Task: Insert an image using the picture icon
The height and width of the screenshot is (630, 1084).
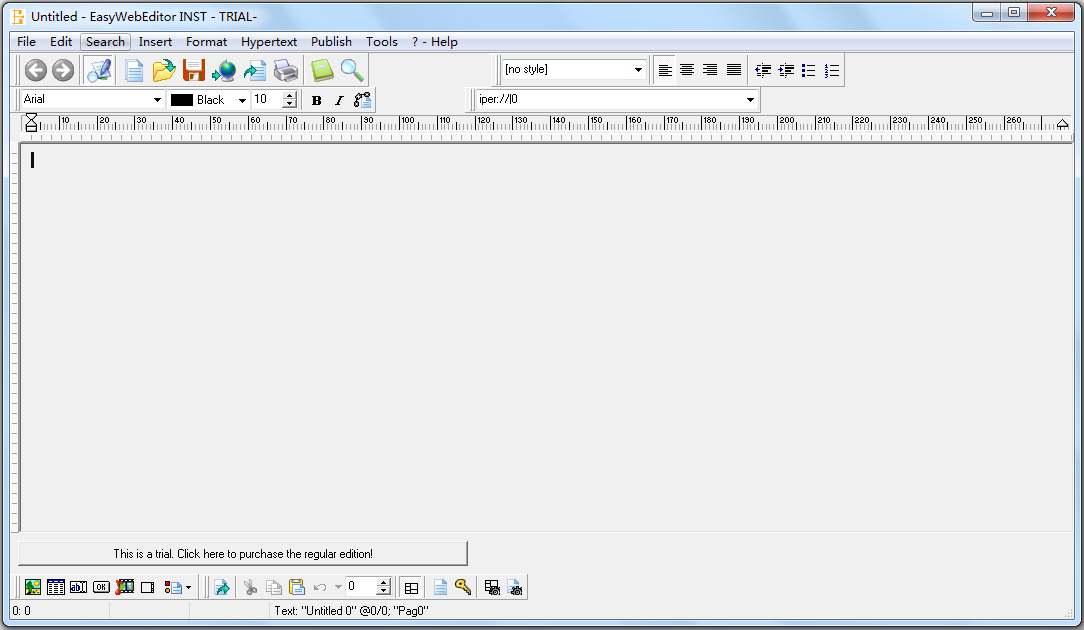Action: 33,588
